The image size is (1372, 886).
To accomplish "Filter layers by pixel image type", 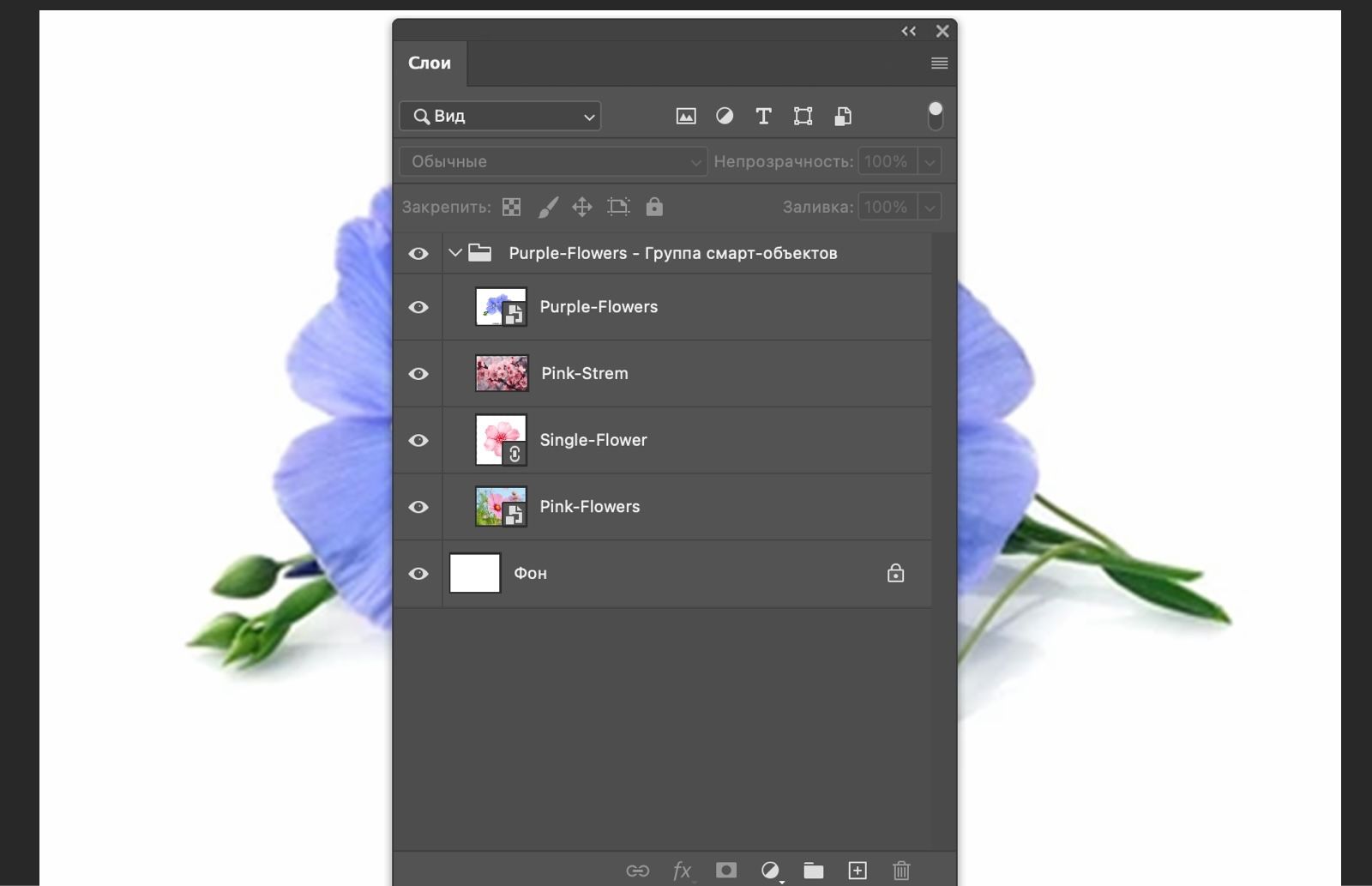I will point(686,116).
